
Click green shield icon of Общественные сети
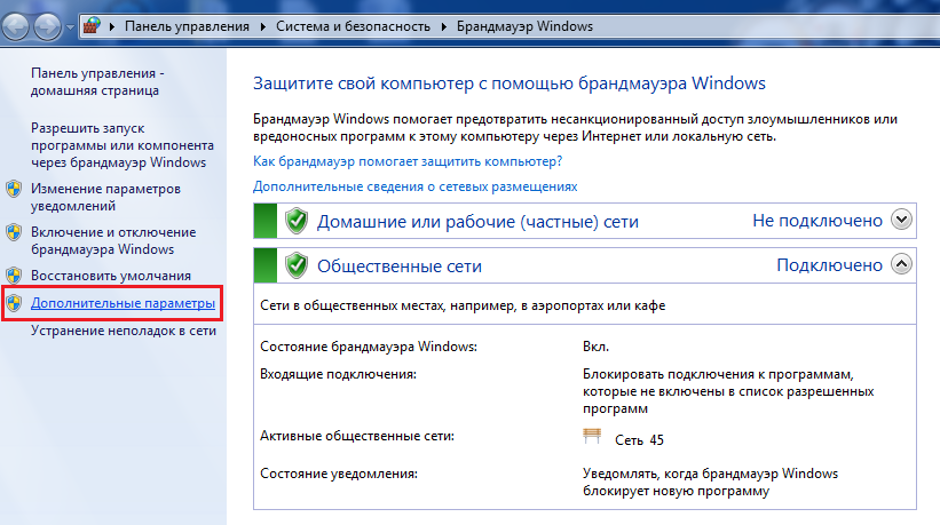pos(296,265)
